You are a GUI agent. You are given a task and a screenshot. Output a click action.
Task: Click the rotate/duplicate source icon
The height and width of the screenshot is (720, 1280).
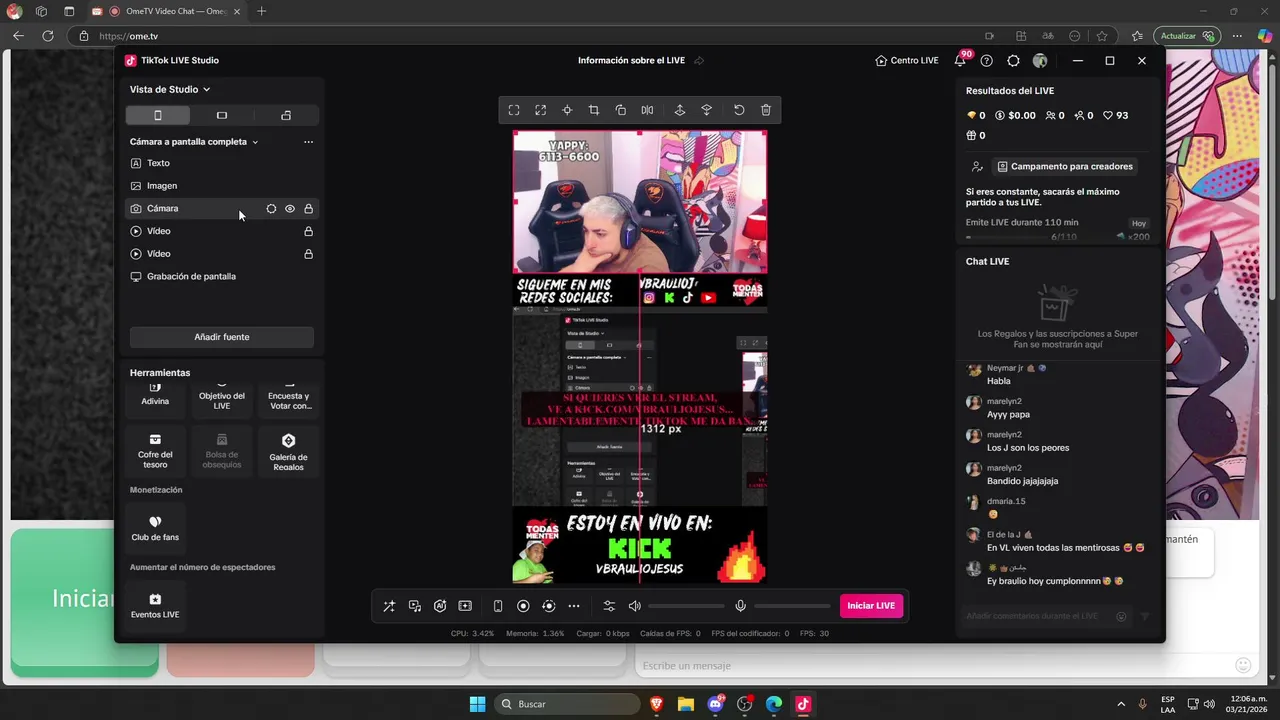[621, 110]
